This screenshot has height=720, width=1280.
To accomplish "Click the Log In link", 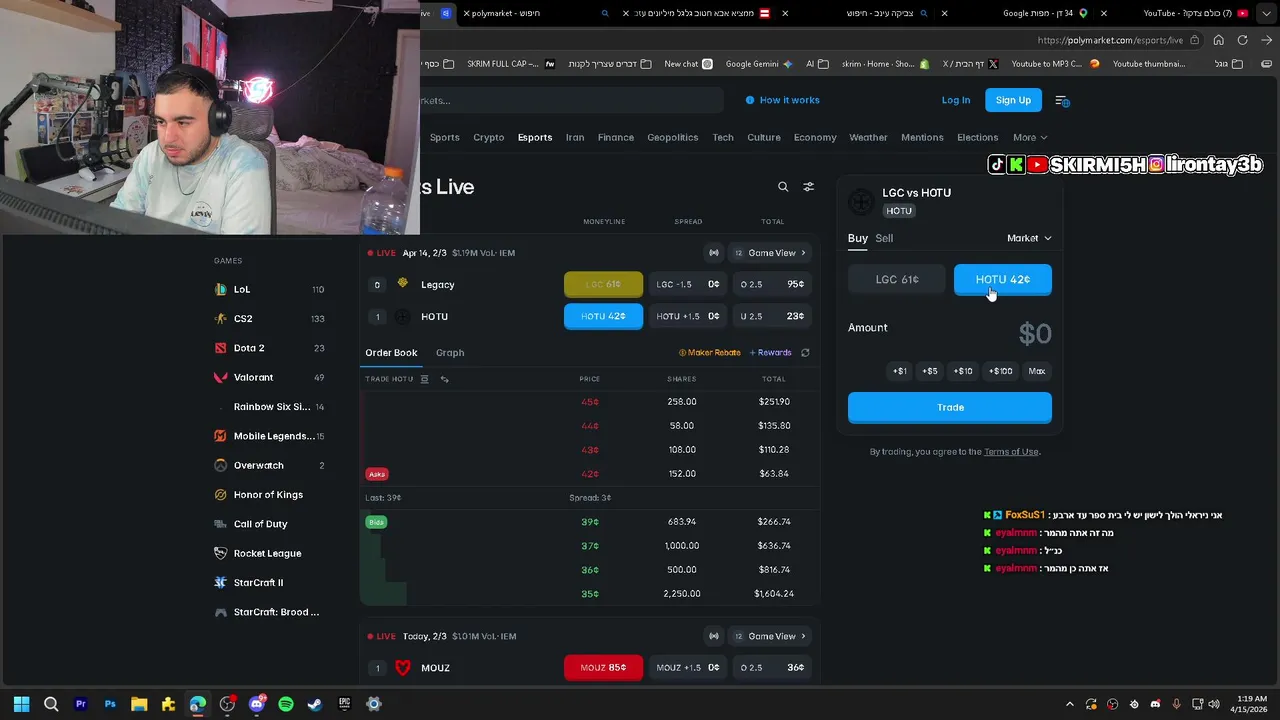I will 956,100.
